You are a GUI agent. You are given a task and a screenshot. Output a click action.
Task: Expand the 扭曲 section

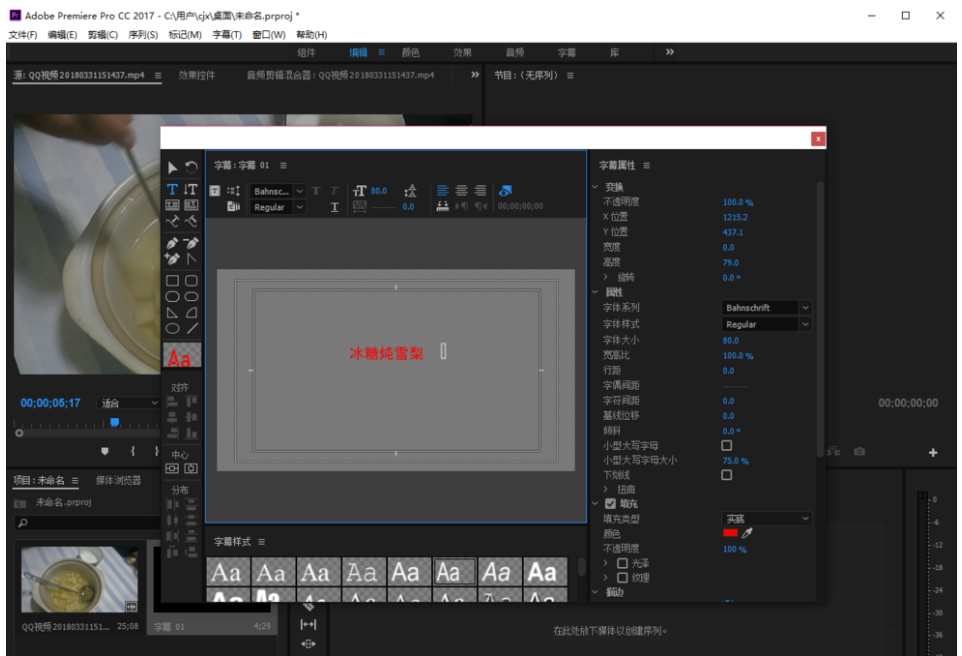pyautogui.click(x=606, y=490)
